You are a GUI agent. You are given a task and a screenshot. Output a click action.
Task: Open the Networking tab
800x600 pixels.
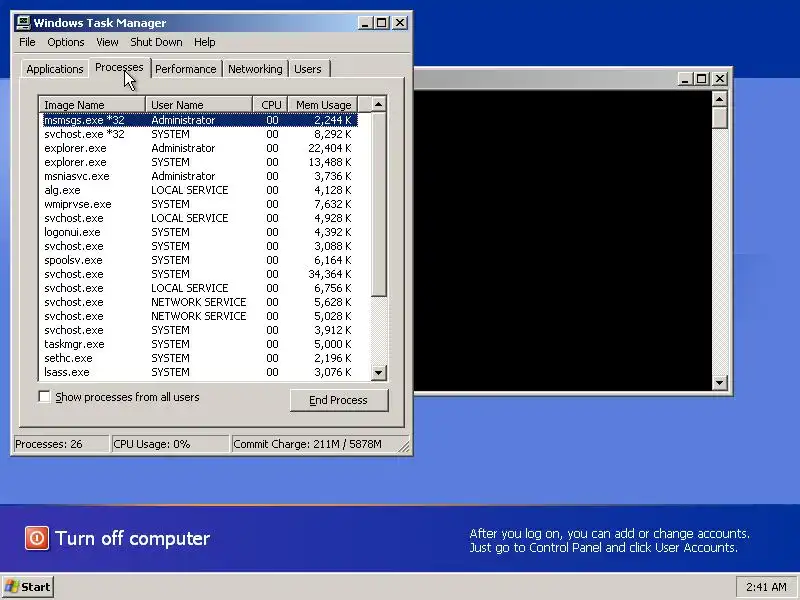255,69
